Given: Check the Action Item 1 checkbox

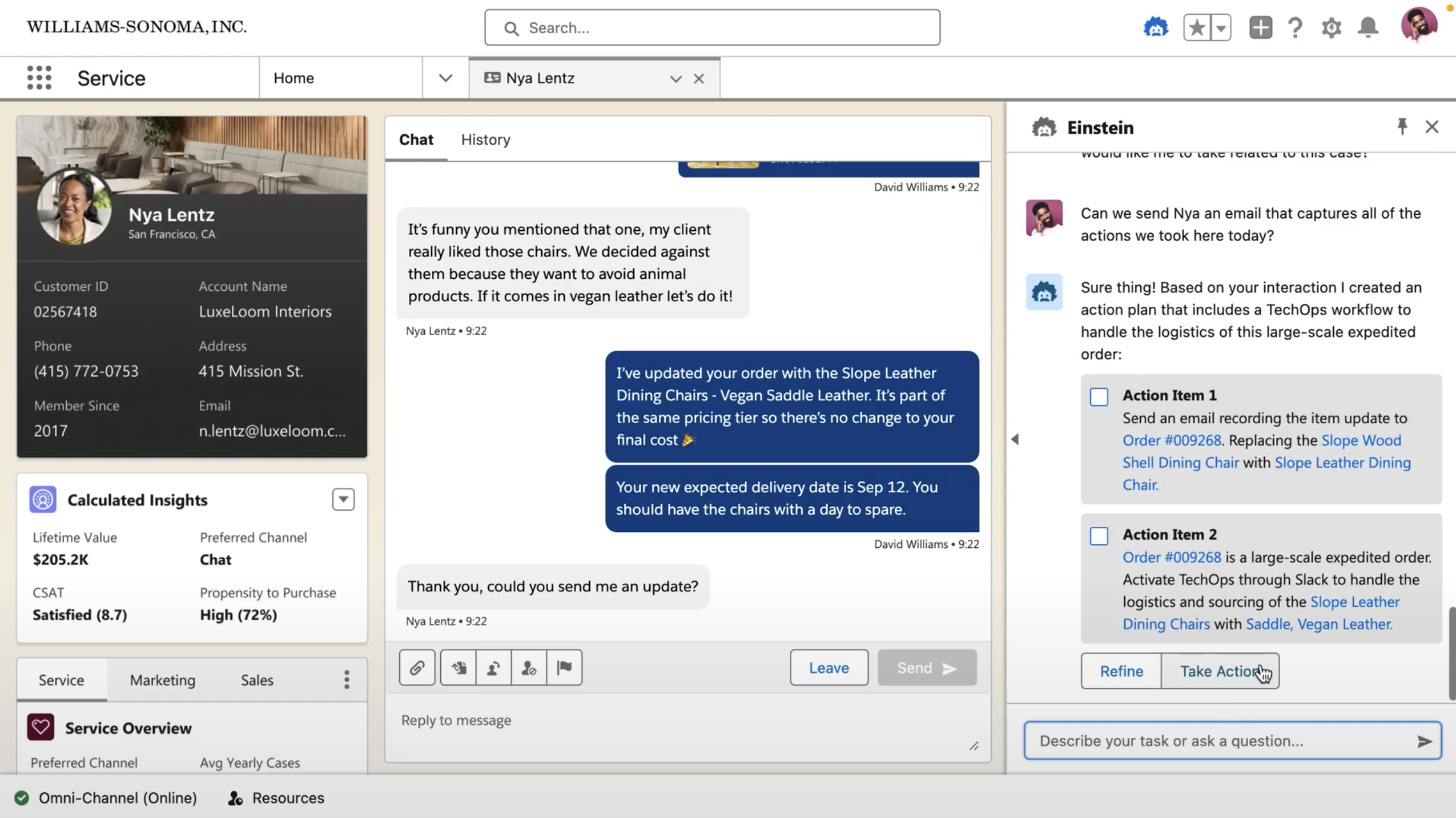Looking at the screenshot, I should point(1099,396).
